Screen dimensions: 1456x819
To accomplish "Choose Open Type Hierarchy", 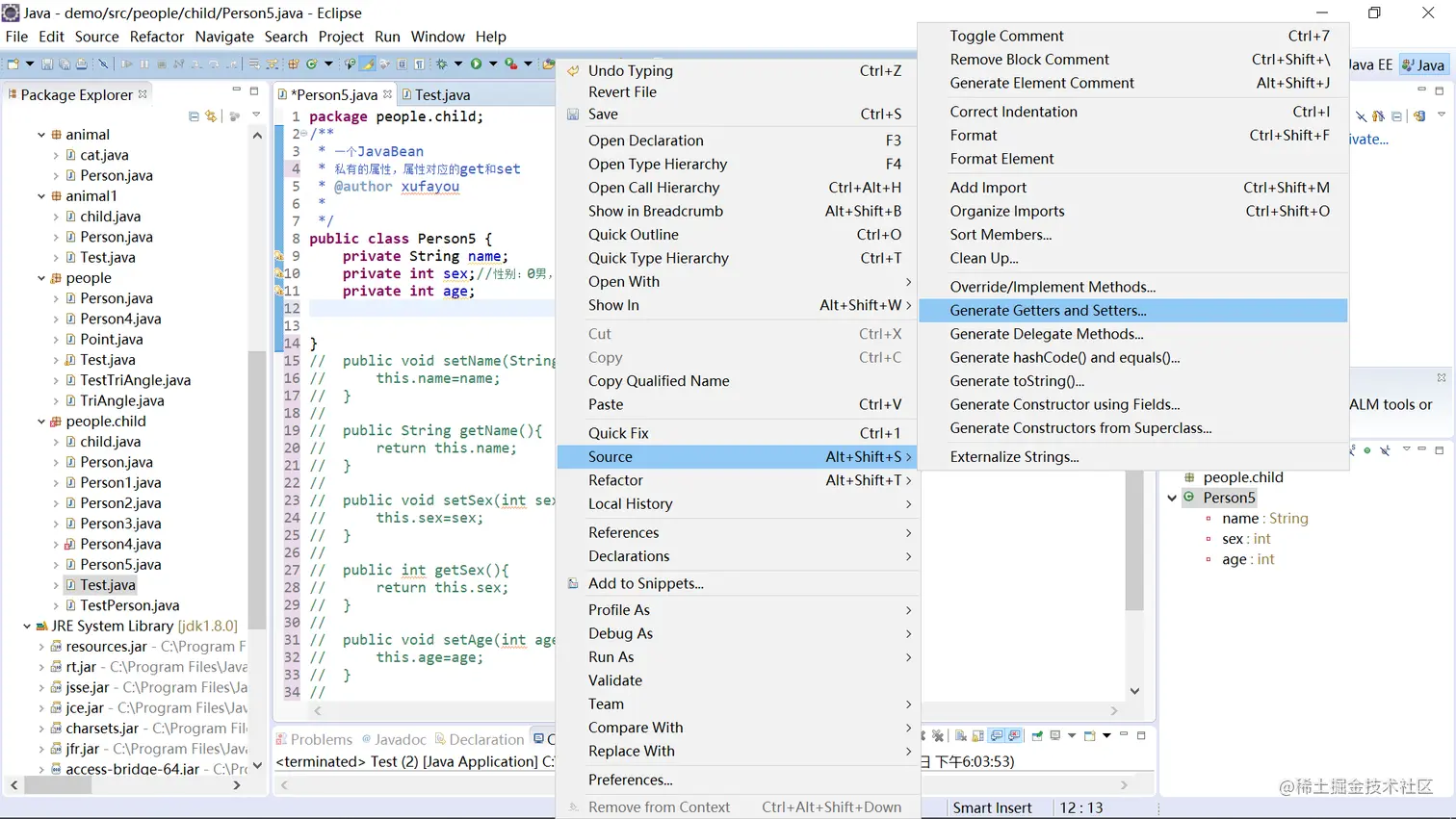I will [x=738, y=164].
